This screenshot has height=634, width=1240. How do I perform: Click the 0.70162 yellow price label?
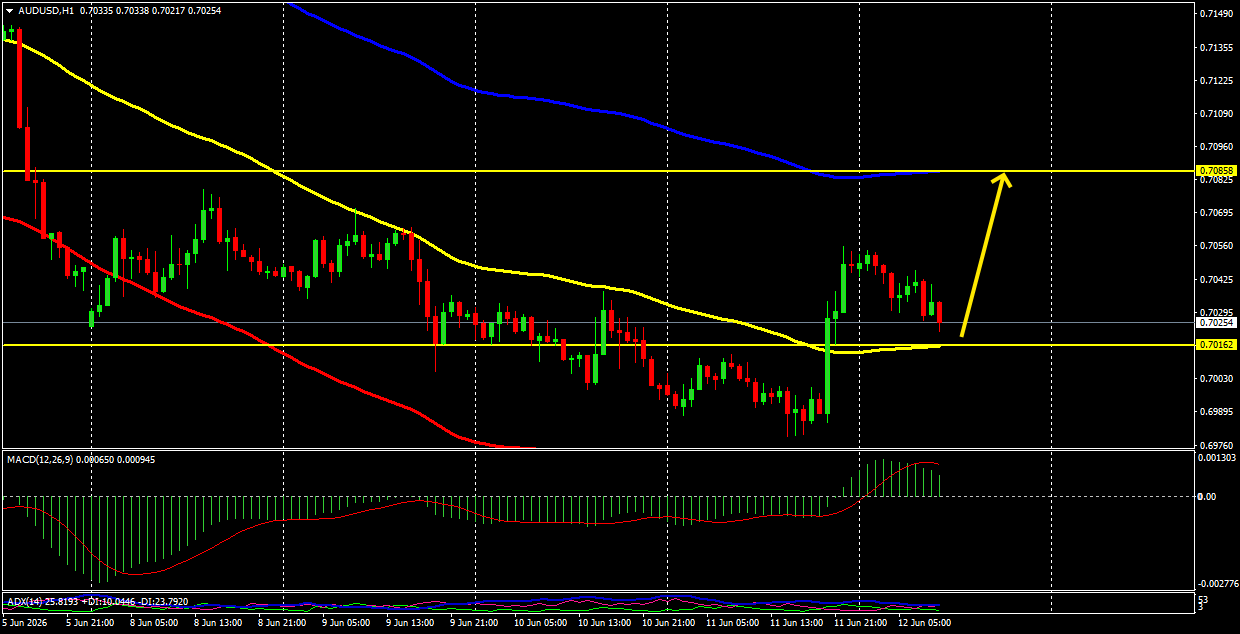pyautogui.click(x=1217, y=344)
